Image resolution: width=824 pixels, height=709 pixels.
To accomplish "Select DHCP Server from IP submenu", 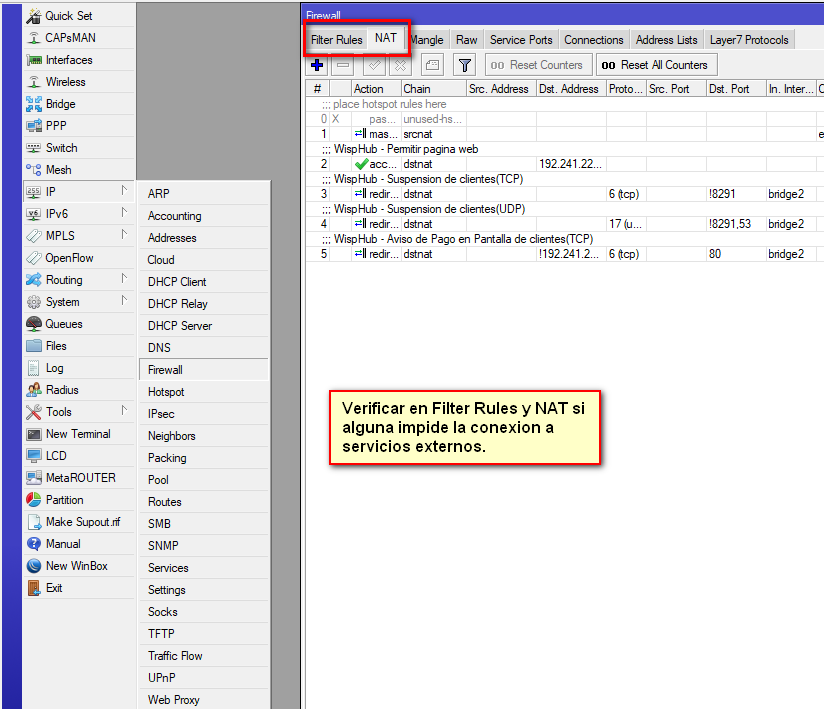I will (180, 326).
